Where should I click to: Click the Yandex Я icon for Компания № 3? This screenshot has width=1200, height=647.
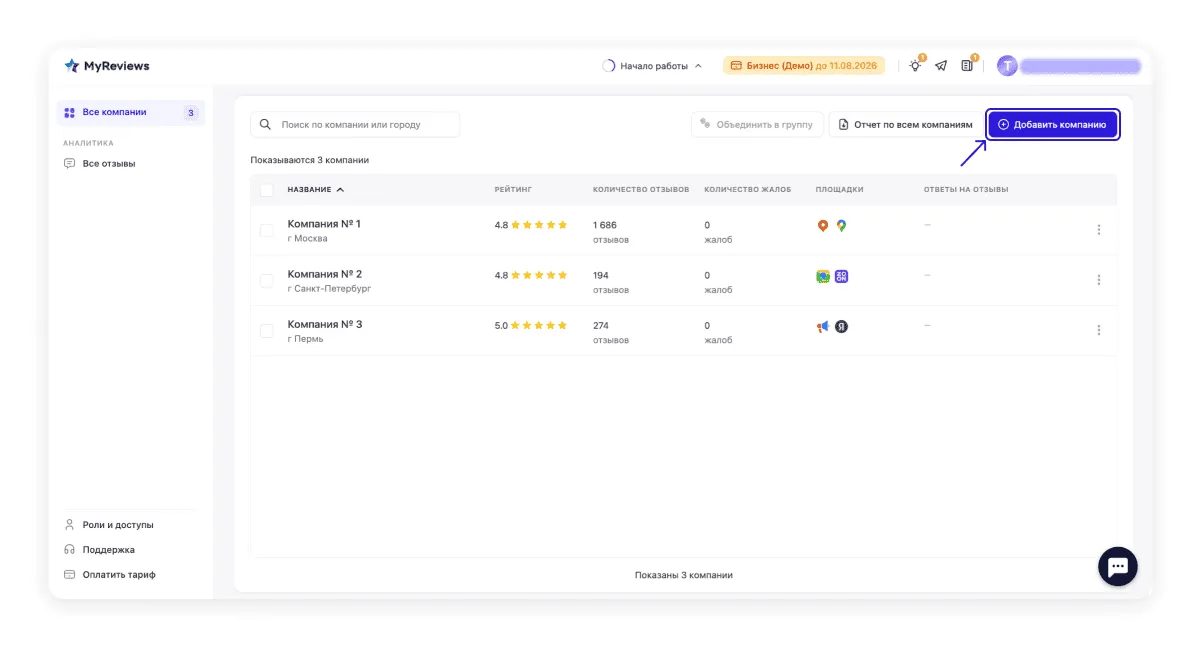tap(841, 327)
